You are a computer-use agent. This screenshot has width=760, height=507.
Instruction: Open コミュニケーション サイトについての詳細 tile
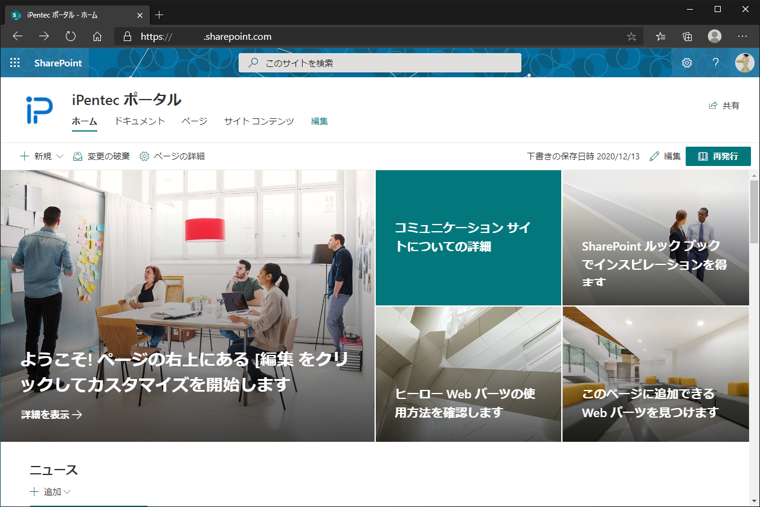pyautogui.click(x=468, y=237)
